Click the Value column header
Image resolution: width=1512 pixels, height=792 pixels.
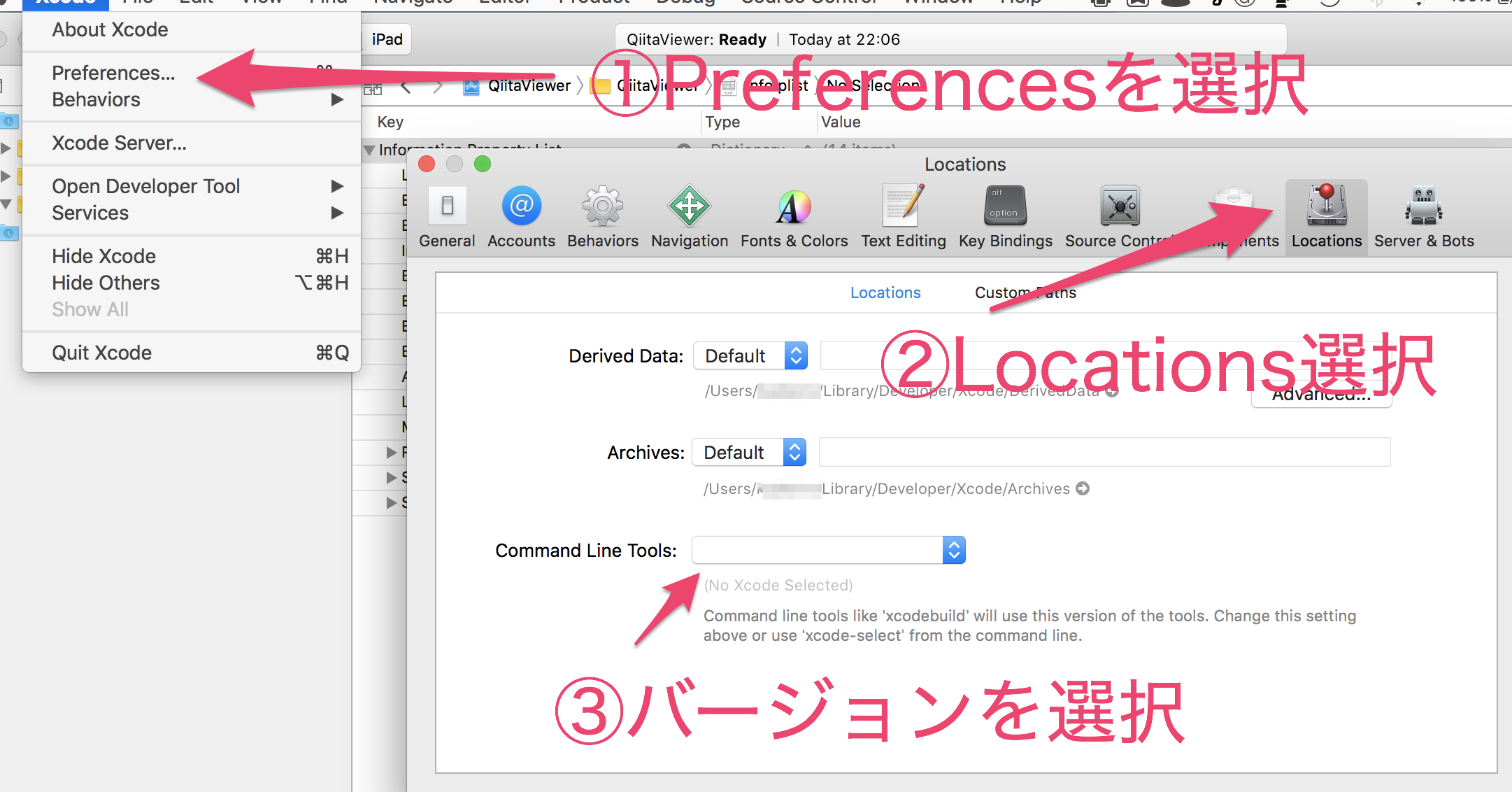[841, 122]
